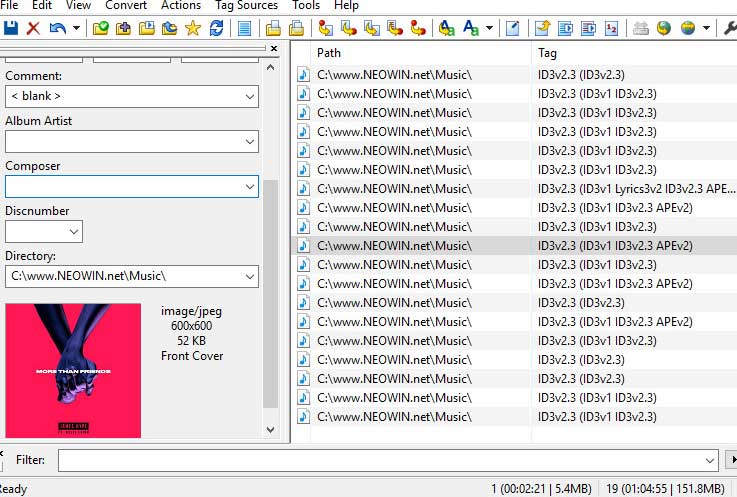Click the Save tag floppy disk icon
This screenshot has width=737, height=497.
(10, 28)
